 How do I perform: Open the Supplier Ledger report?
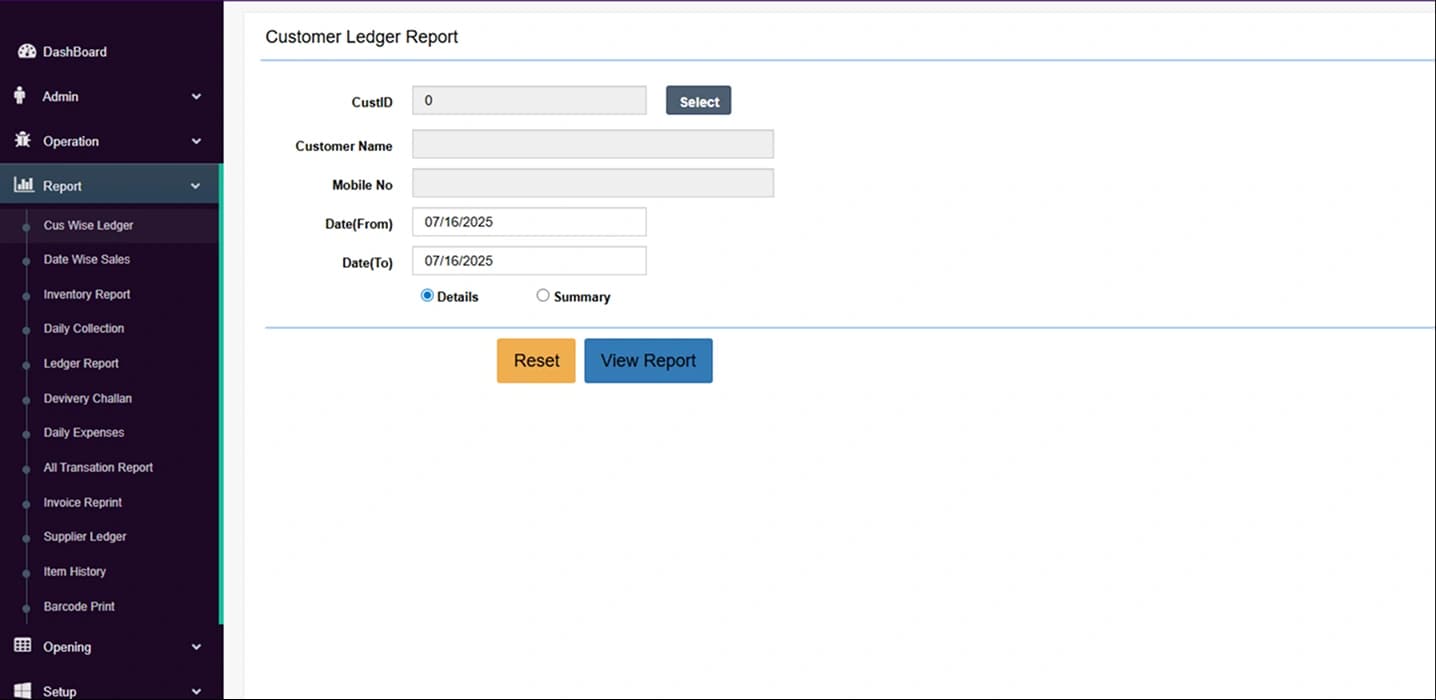pos(85,536)
